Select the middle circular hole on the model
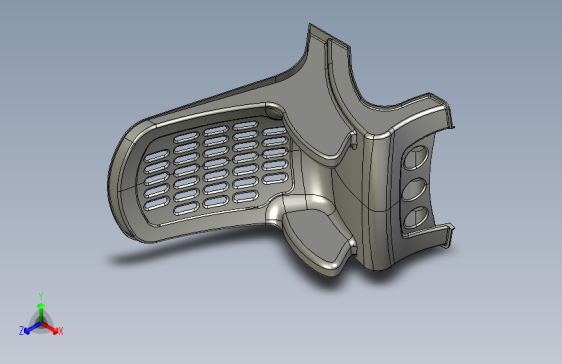Viewport: 562px width, 364px height. [x=414, y=189]
